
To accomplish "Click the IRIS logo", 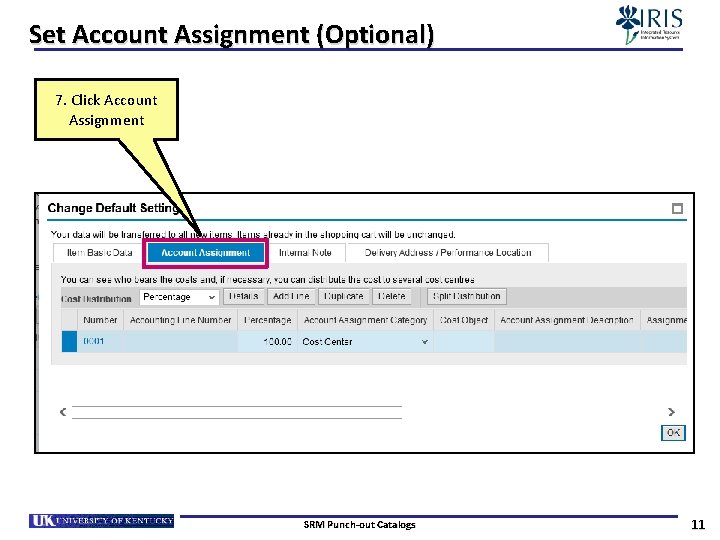I will pyautogui.click(x=649, y=24).
